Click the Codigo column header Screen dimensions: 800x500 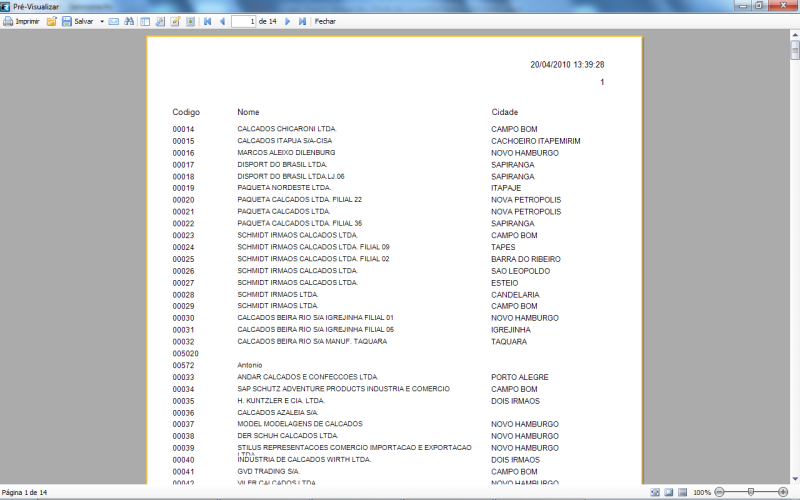pos(186,112)
